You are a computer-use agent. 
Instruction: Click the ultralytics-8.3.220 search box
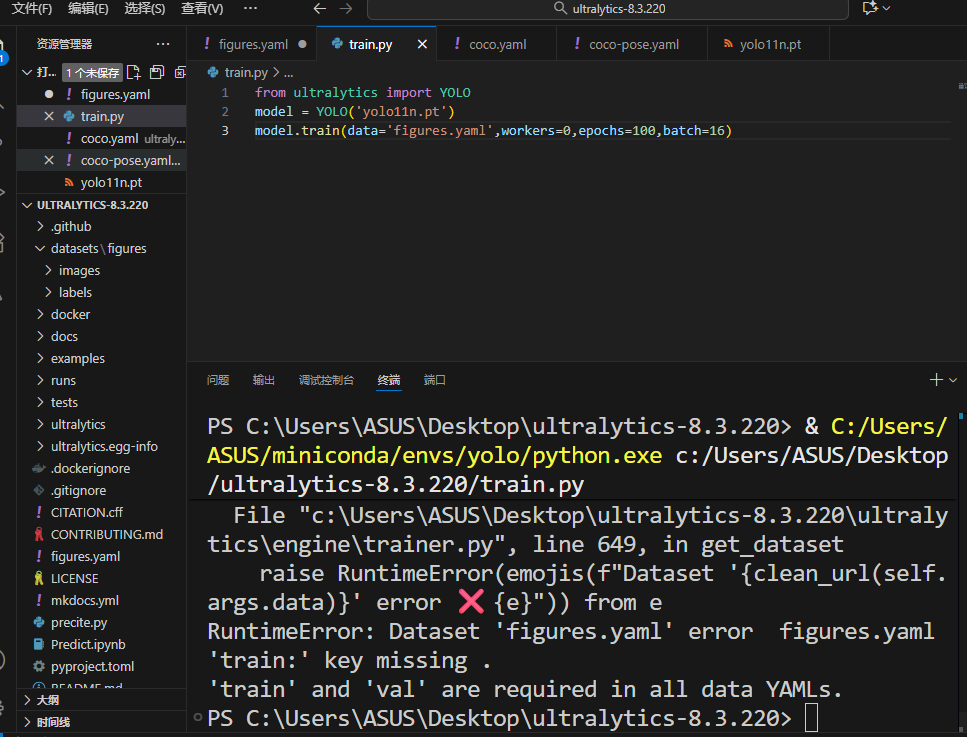click(608, 9)
